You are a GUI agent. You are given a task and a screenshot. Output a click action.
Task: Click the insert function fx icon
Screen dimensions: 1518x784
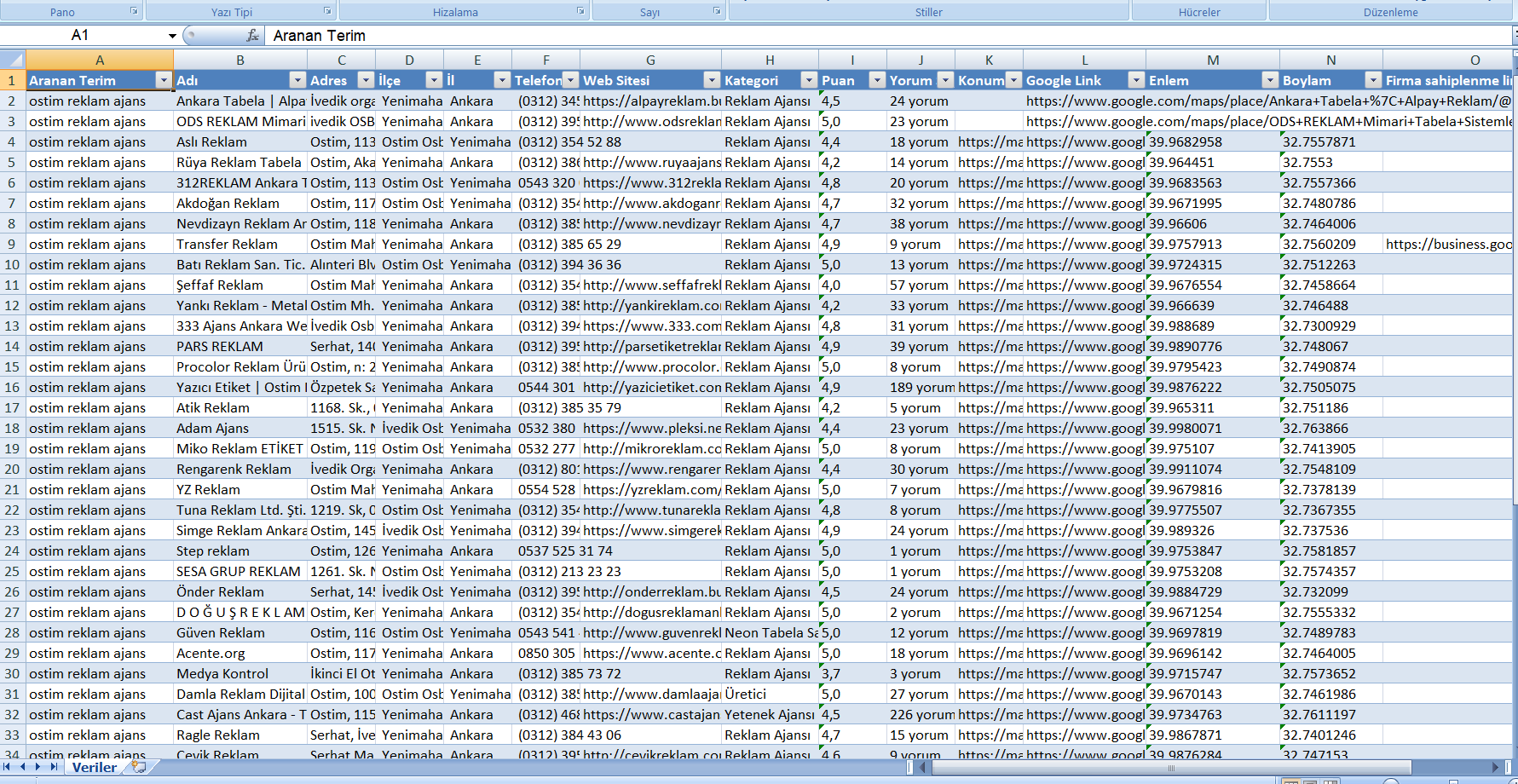[252, 35]
